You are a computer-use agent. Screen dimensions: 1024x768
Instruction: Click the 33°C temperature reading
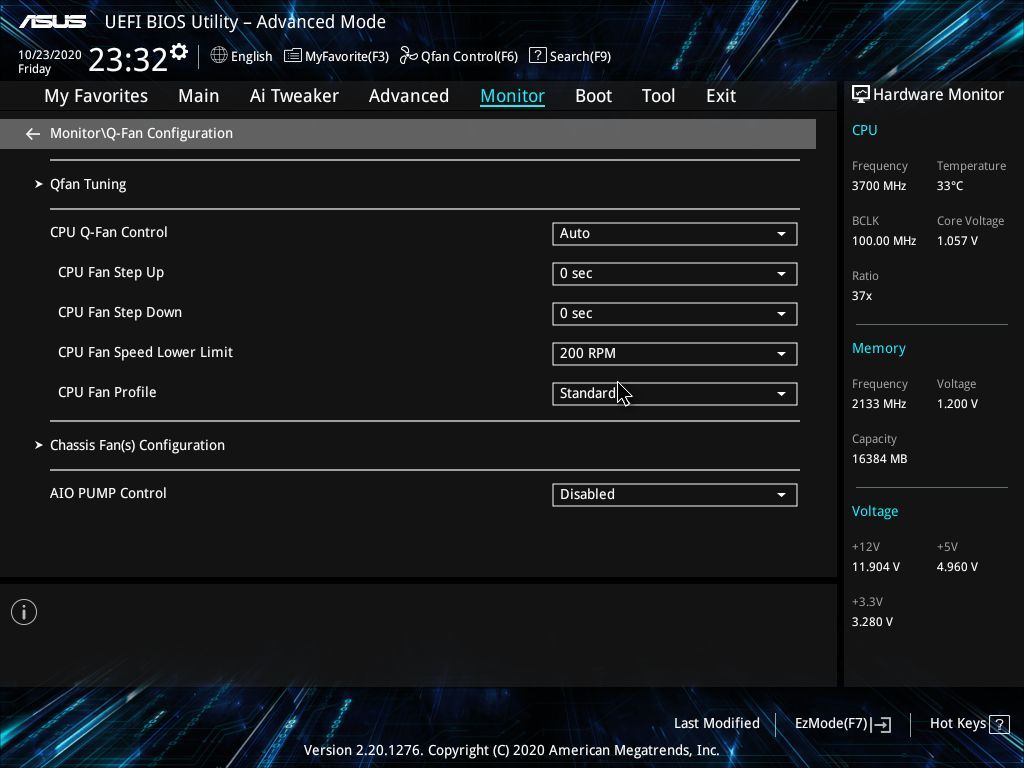click(x=950, y=186)
